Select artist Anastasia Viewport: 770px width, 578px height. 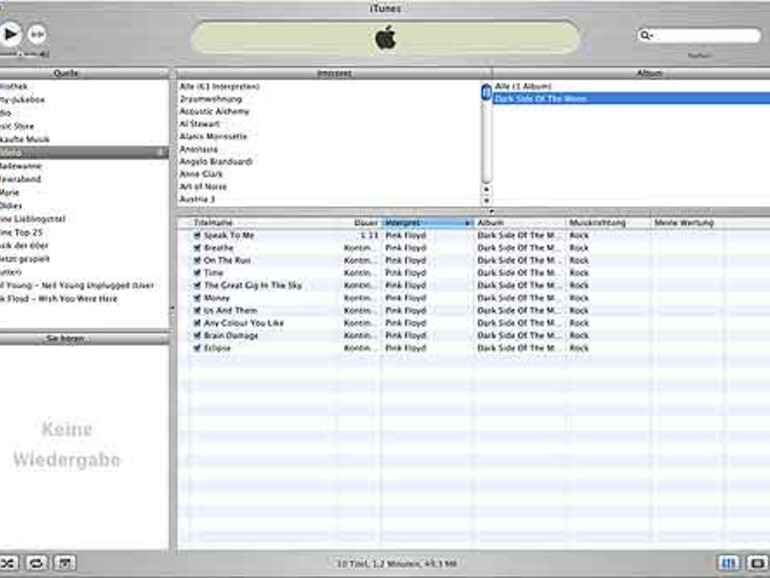tap(198, 149)
